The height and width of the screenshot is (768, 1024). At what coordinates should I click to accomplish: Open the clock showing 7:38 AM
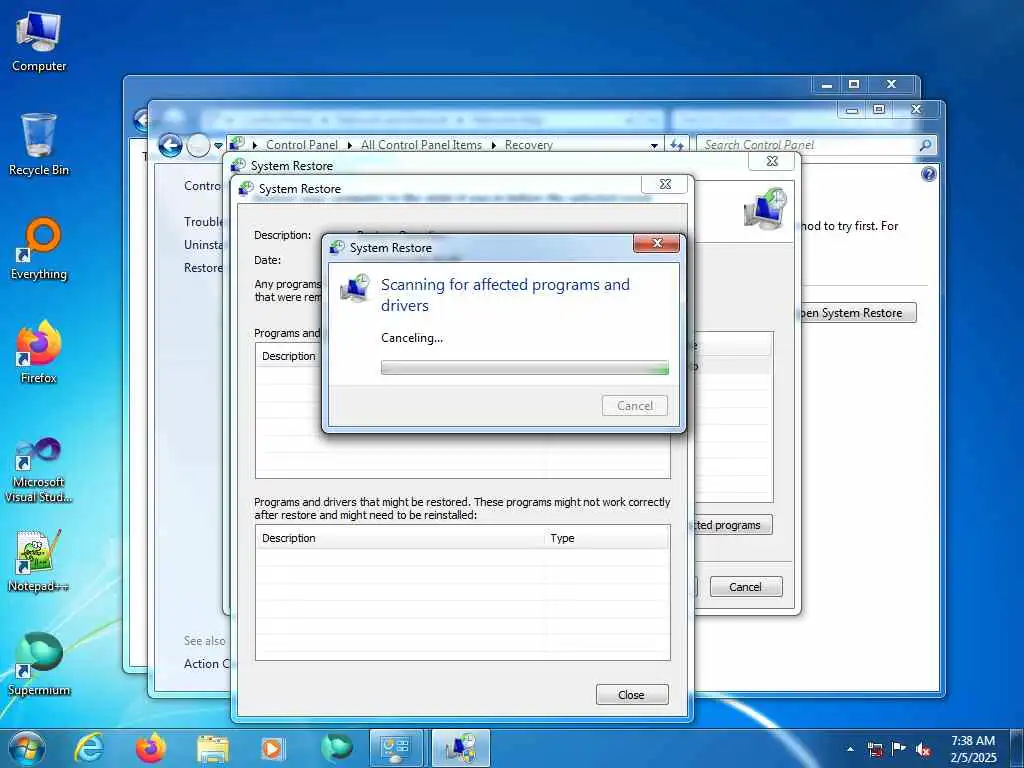tap(973, 749)
